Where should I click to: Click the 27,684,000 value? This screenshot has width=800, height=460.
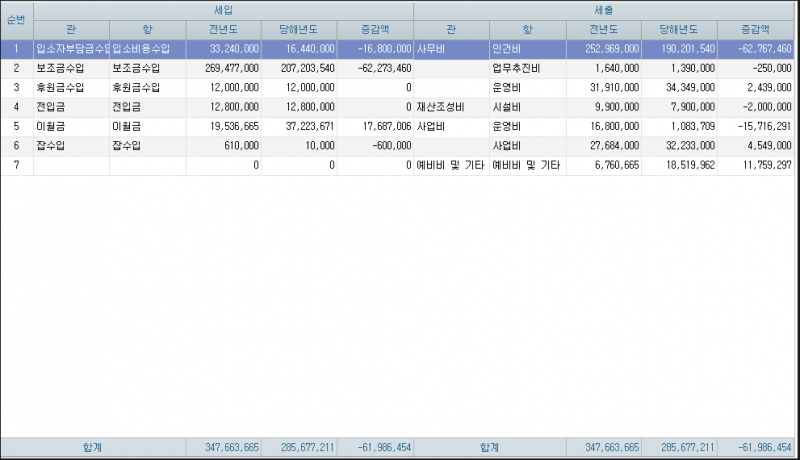[x=614, y=146]
